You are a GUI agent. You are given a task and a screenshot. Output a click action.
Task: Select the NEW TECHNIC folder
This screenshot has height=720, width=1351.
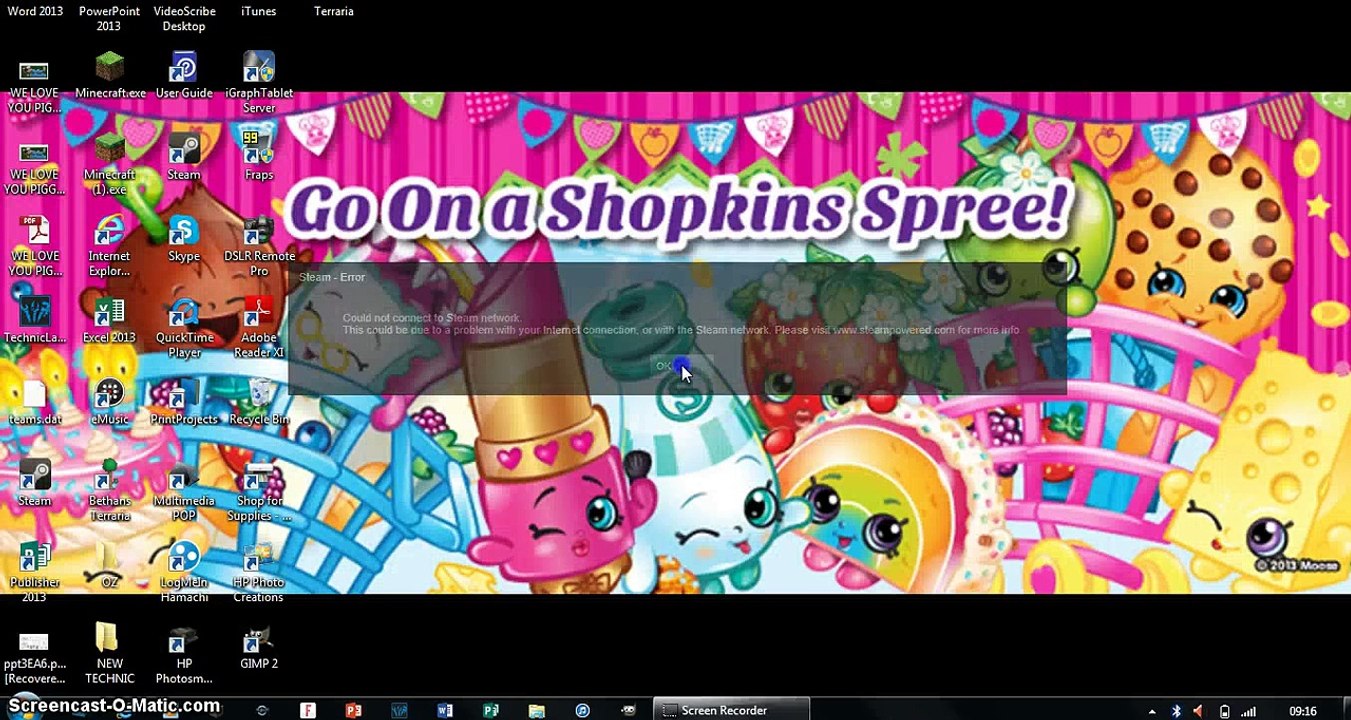coord(109,654)
